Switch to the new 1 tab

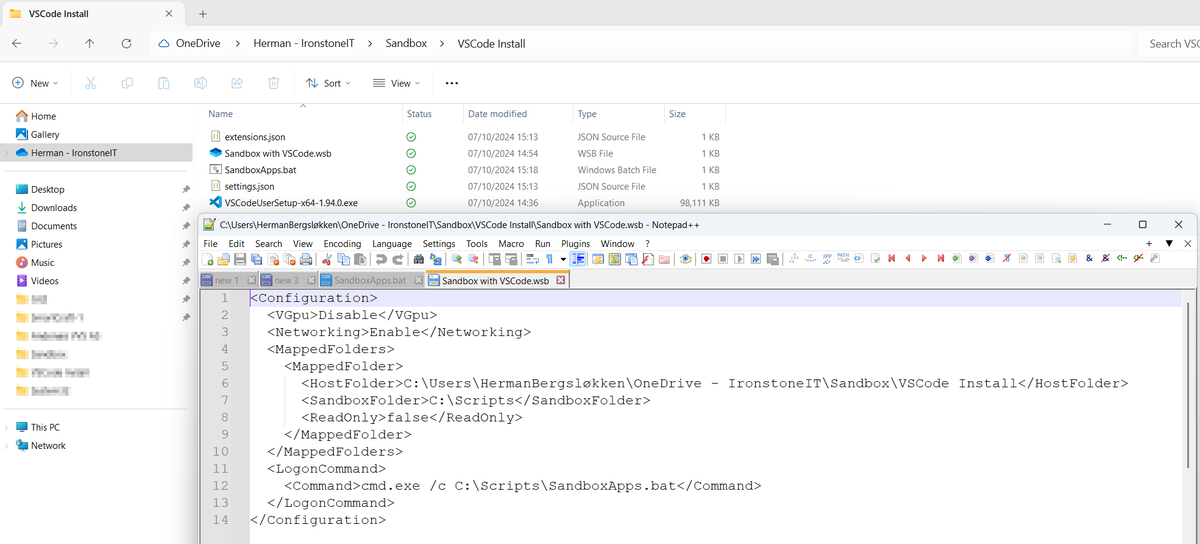227,281
